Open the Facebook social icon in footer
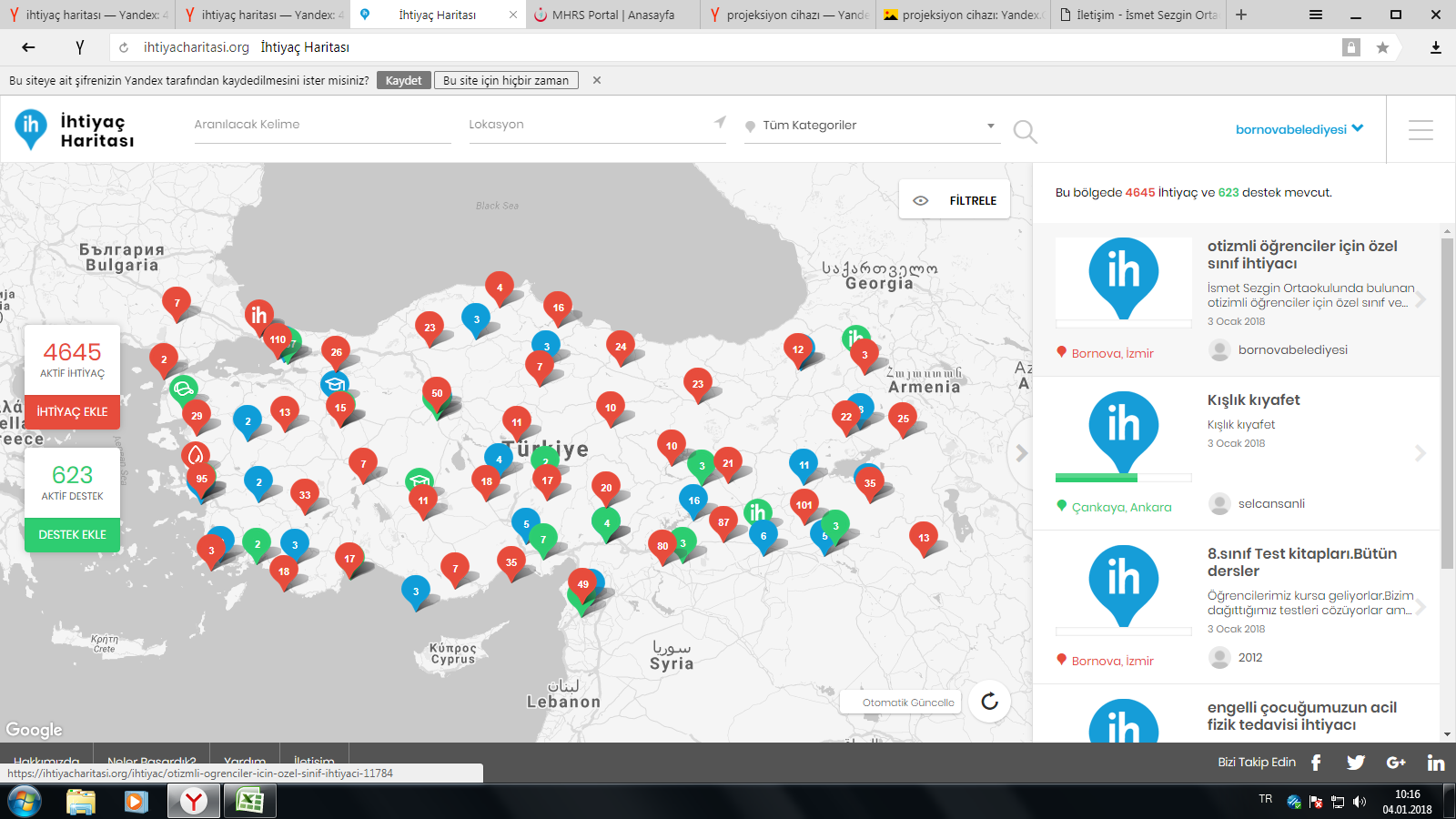Image resolution: width=1456 pixels, height=819 pixels. click(x=1316, y=763)
